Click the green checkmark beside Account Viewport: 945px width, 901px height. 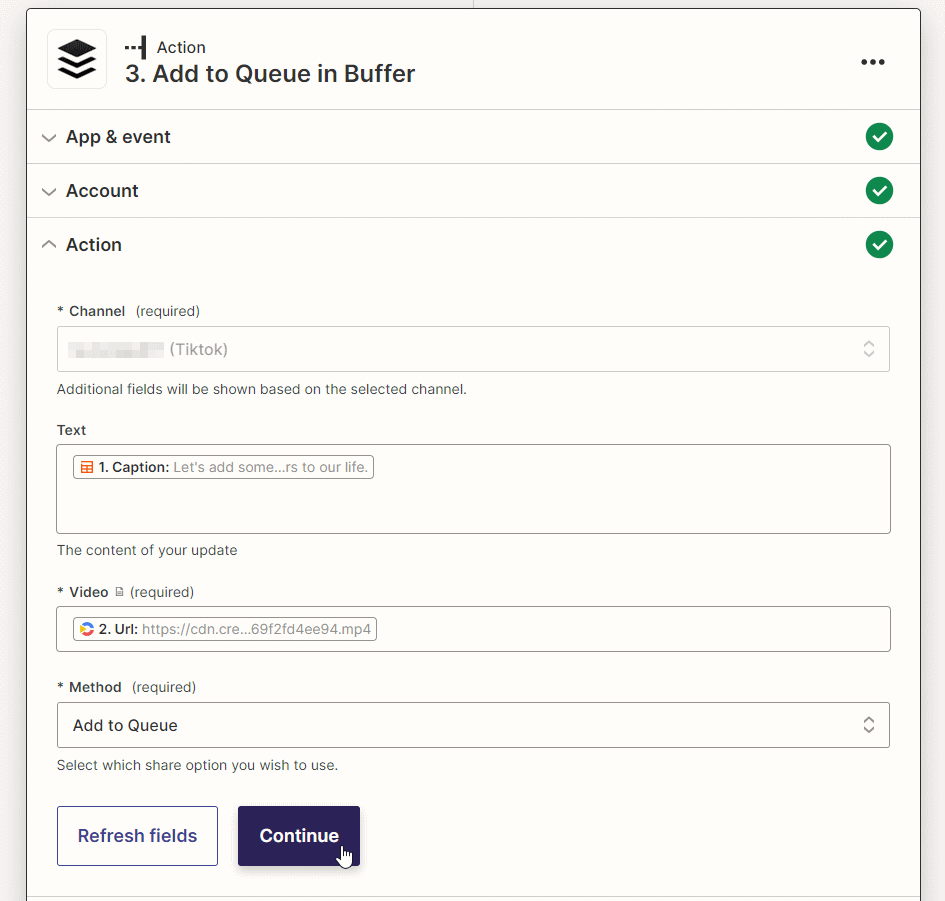click(879, 191)
